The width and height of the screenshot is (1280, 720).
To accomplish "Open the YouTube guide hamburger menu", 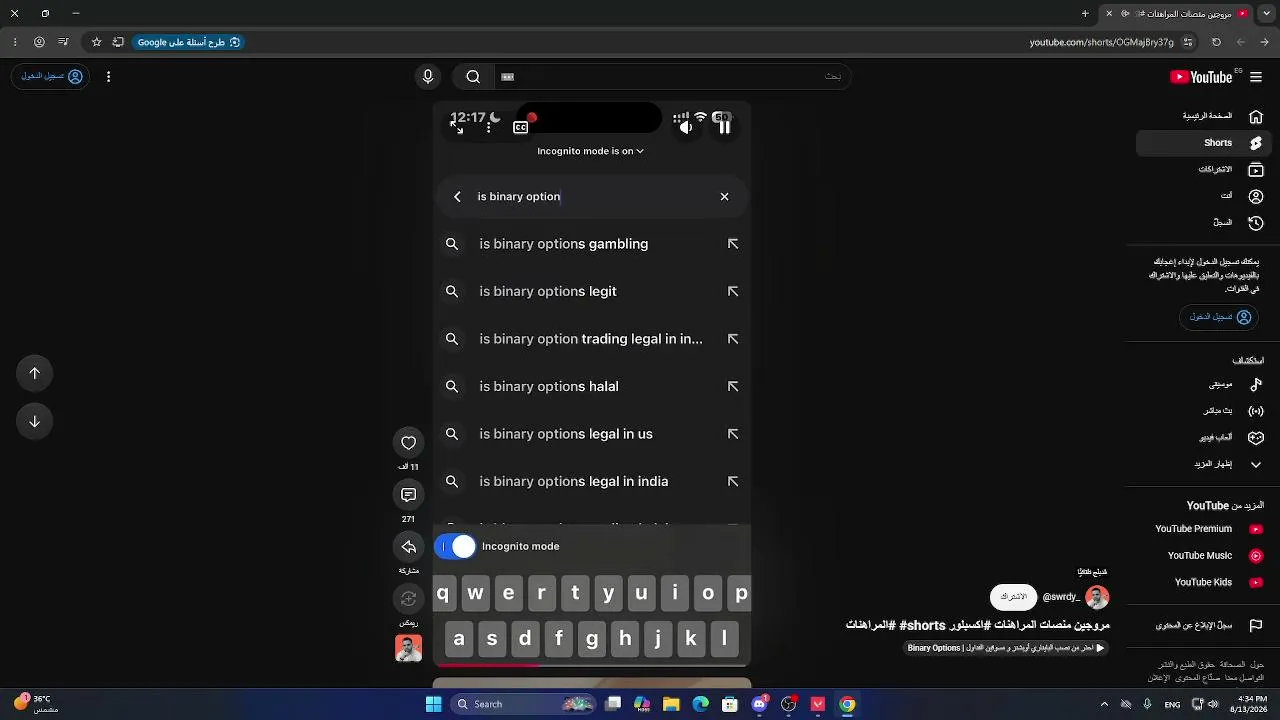I will tap(1256, 77).
